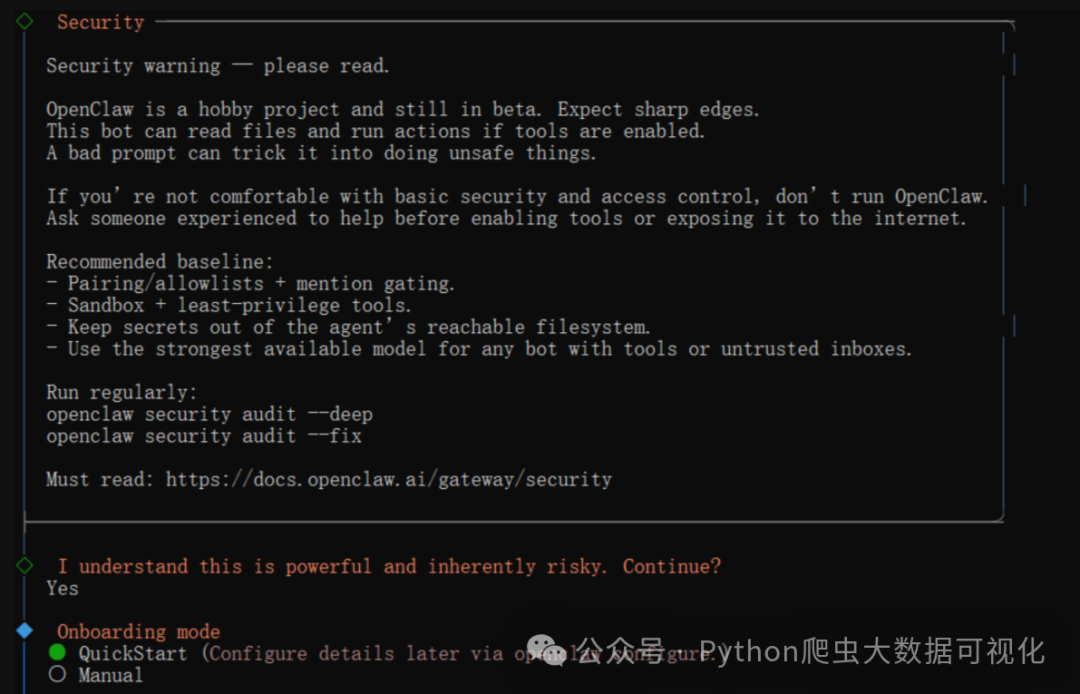Image resolution: width=1080 pixels, height=694 pixels.
Task: Click the "Yes" answer under the Continue prompt
Action: [x=62, y=588]
